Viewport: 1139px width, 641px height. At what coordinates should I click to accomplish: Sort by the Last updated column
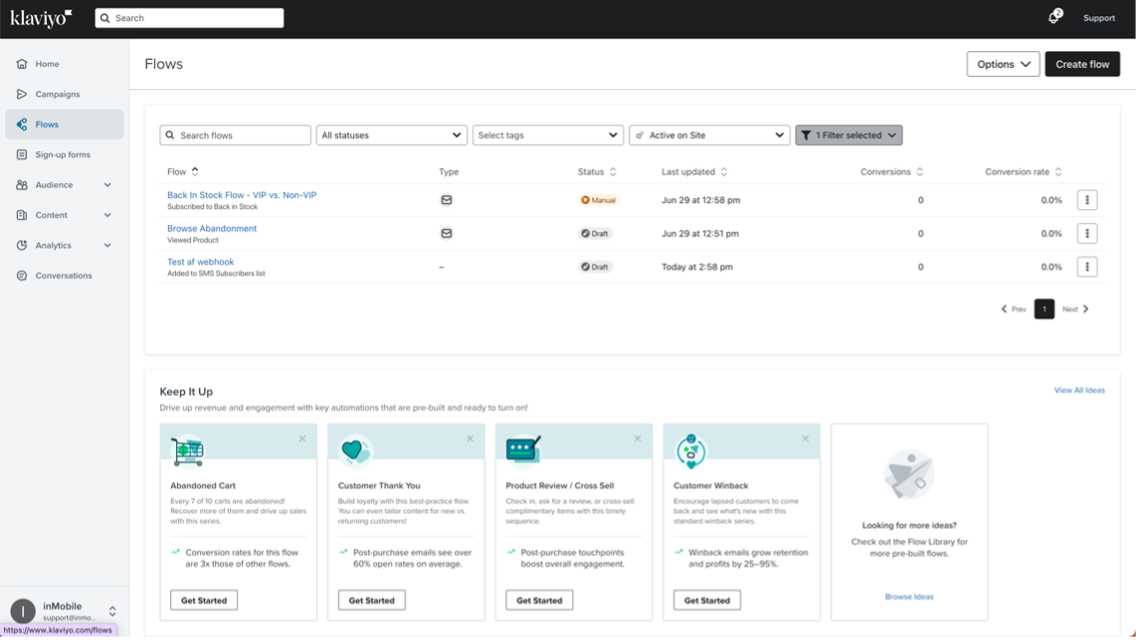coord(694,172)
